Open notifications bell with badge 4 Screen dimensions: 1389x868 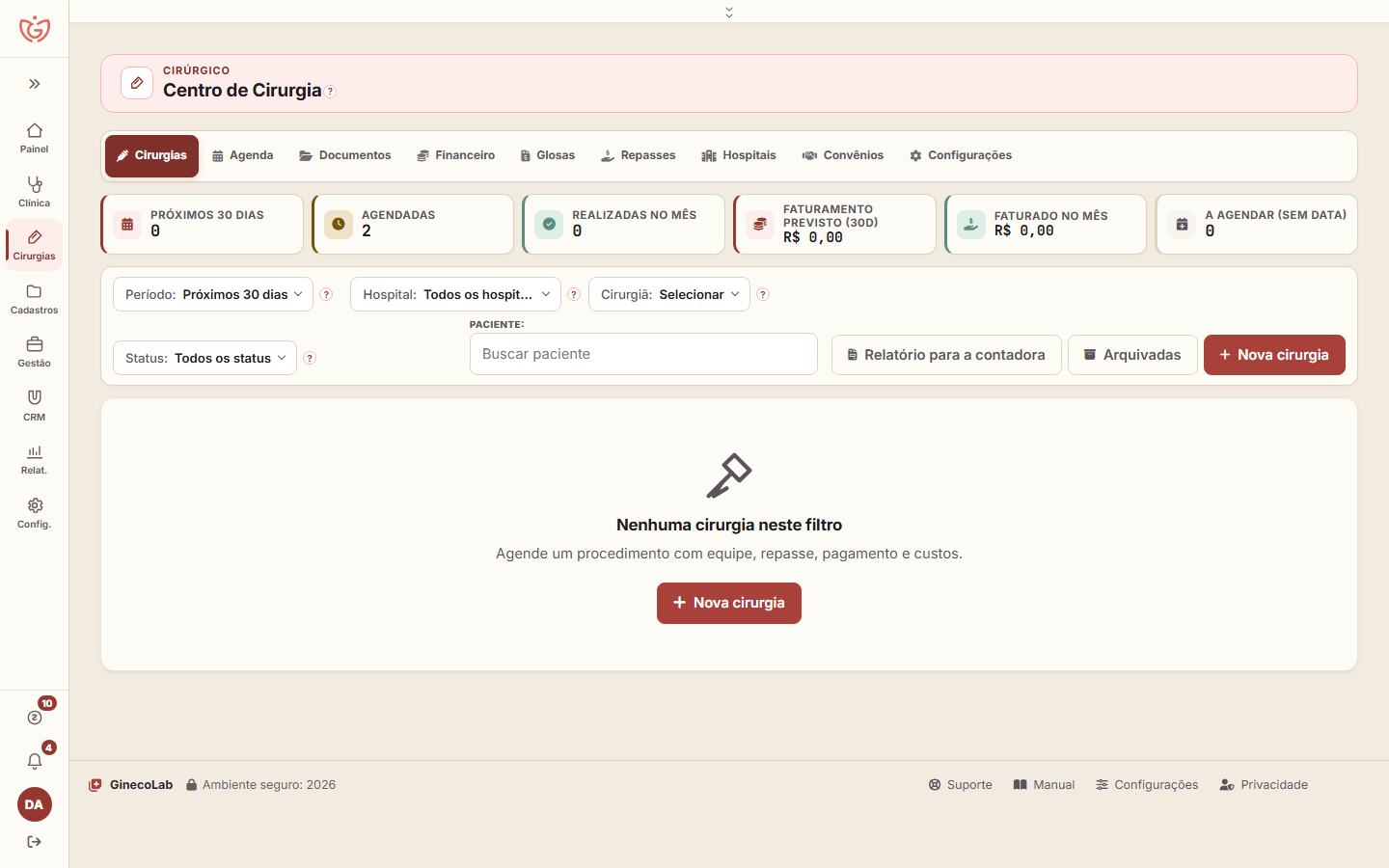tap(35, 761)
